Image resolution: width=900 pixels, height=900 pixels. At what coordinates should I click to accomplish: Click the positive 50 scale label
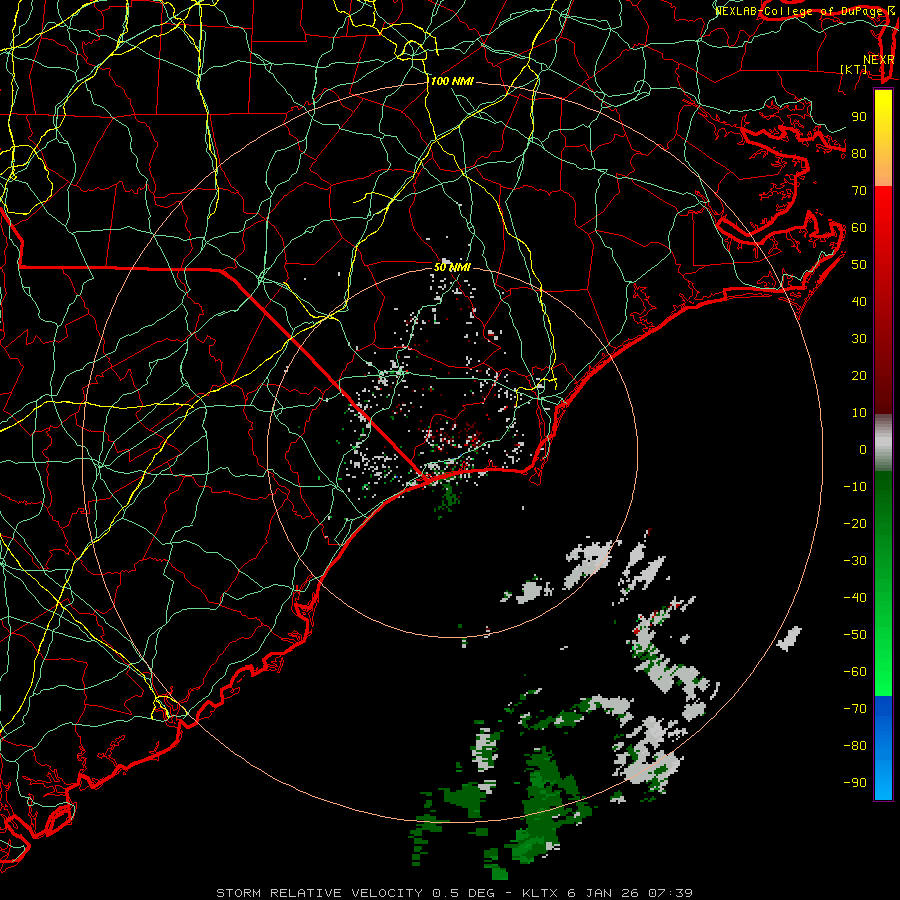859,265
